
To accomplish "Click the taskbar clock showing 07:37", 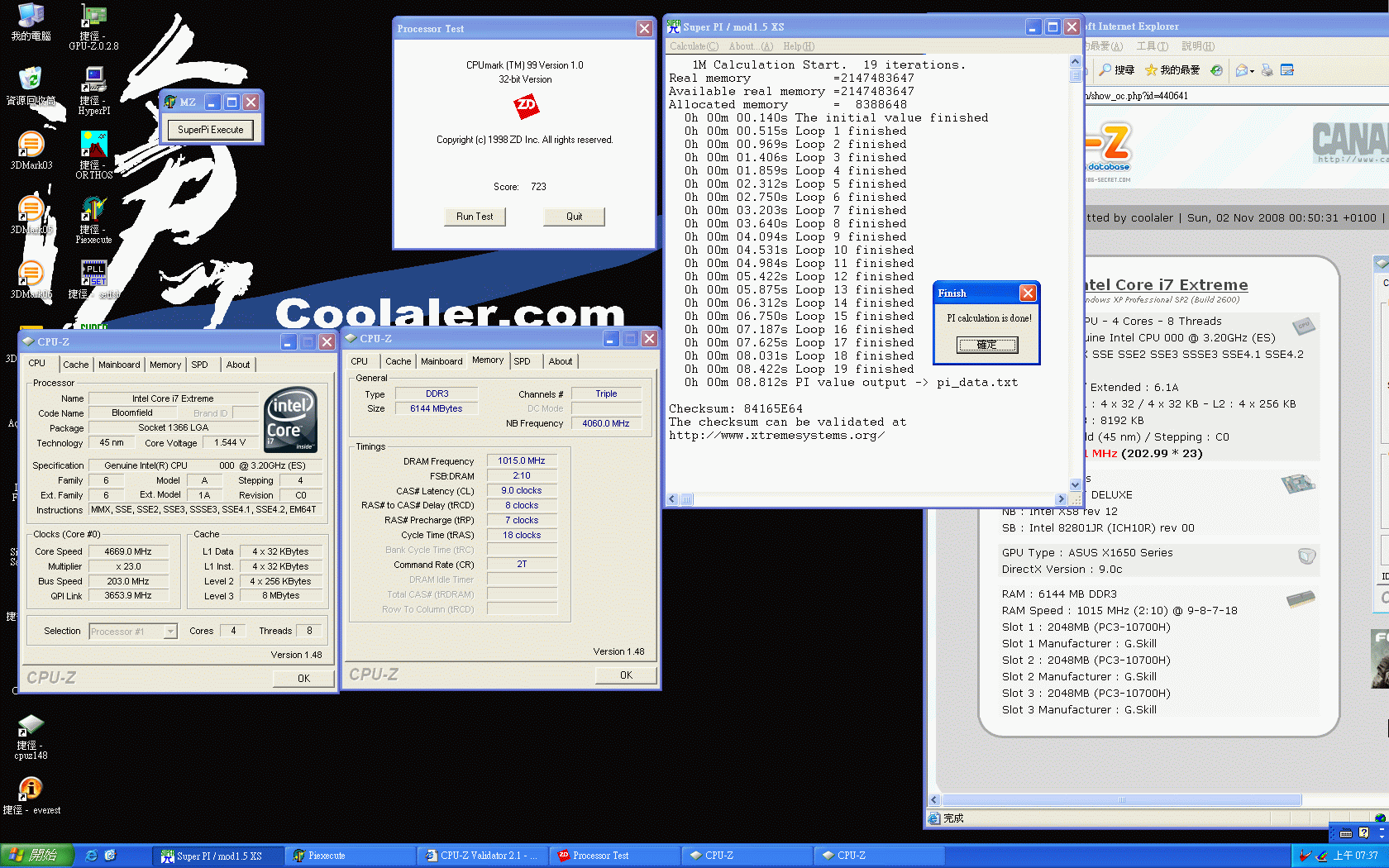I will 1355,856.
